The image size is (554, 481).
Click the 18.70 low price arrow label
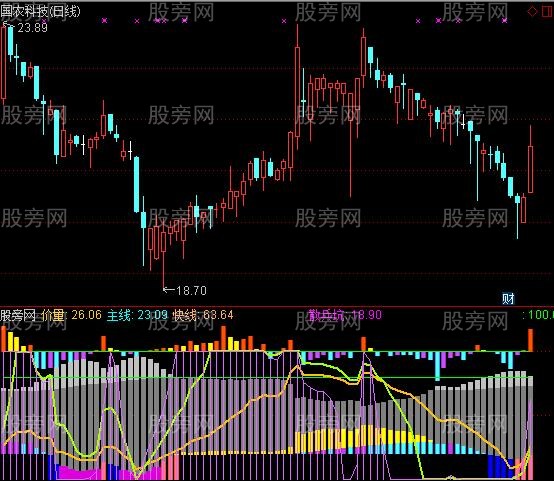(x=185, y=291)
